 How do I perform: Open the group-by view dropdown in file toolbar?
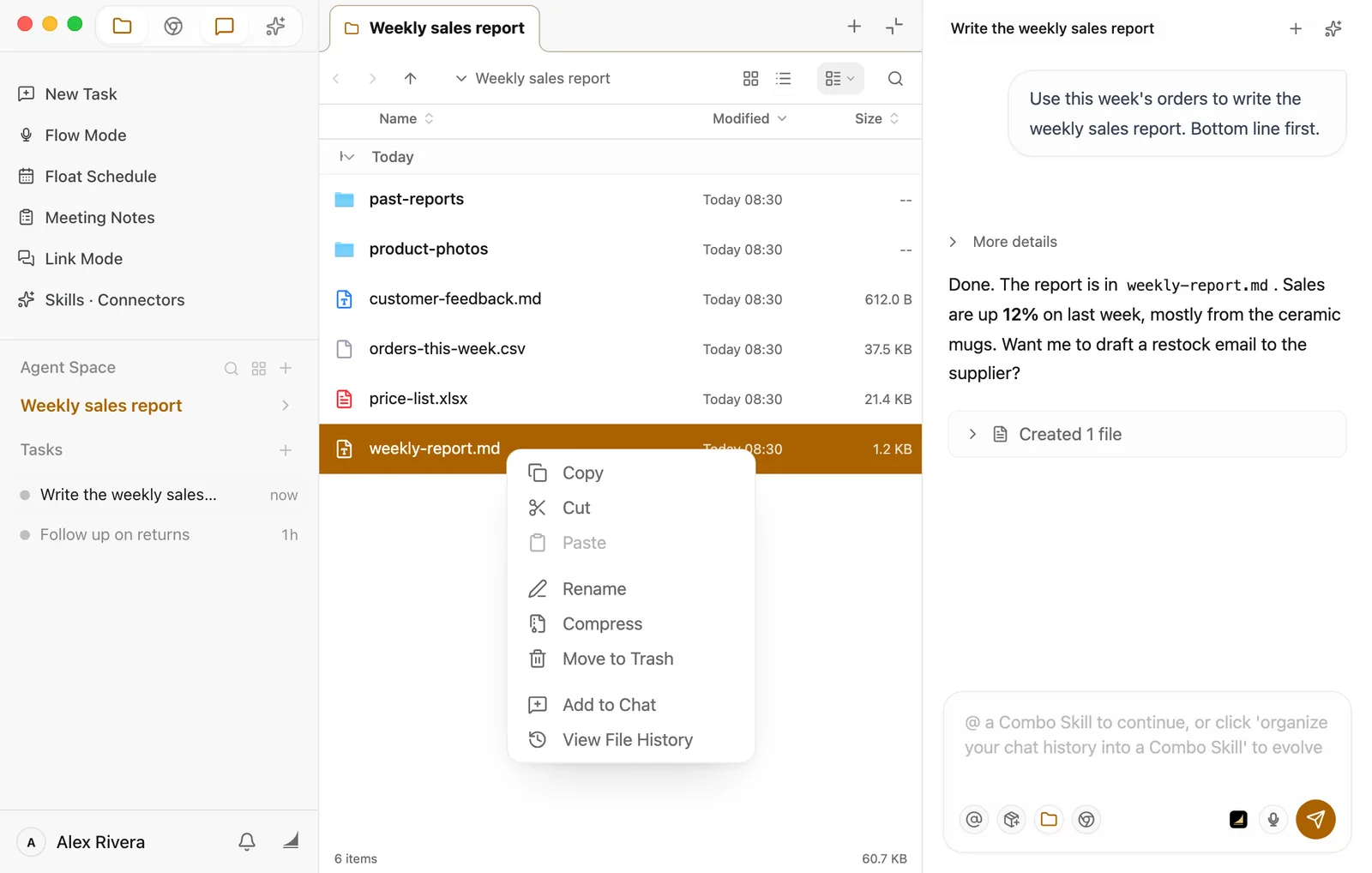click(839, 79)
